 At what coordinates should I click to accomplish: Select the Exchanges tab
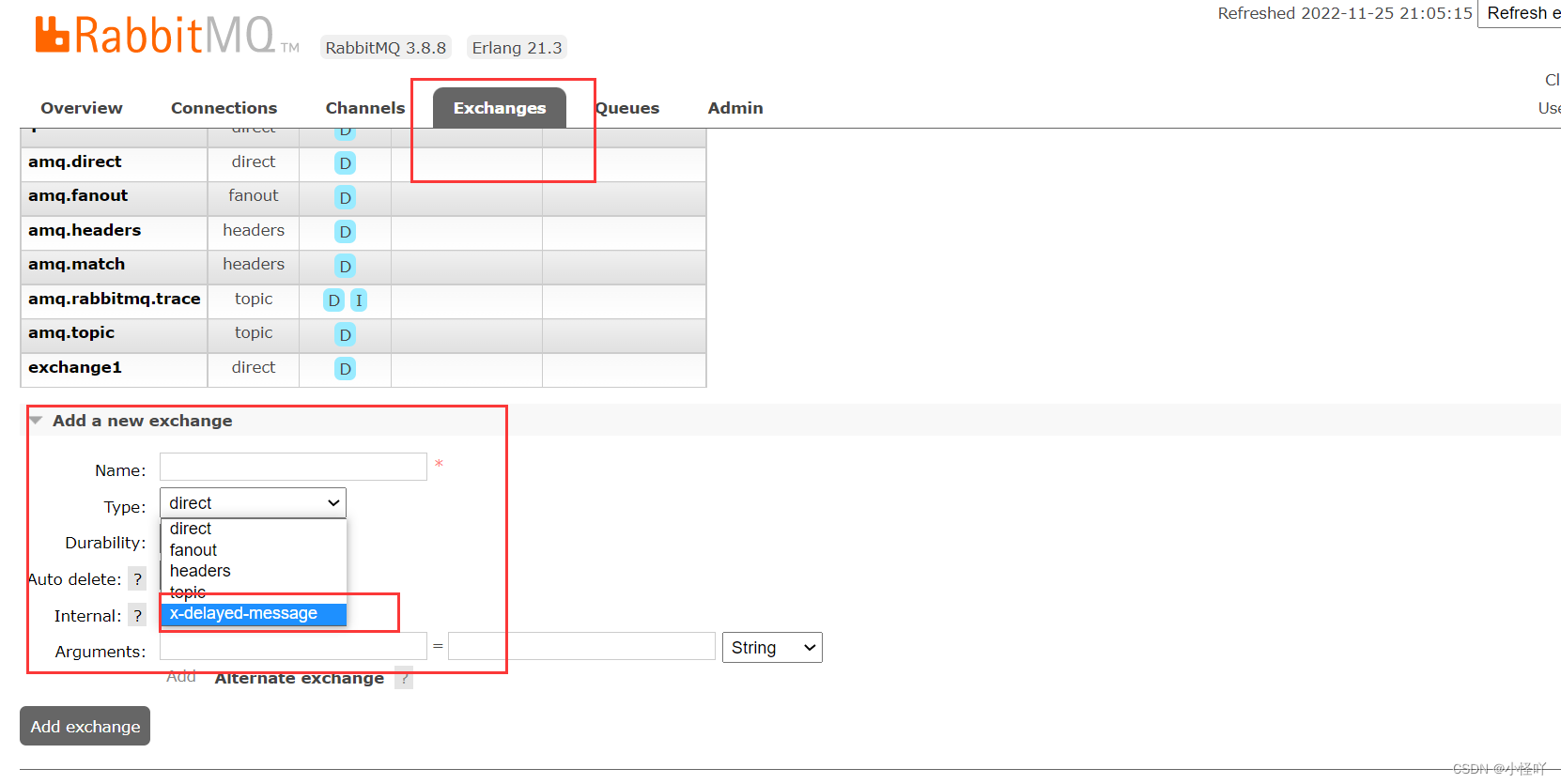pos(500,108)
